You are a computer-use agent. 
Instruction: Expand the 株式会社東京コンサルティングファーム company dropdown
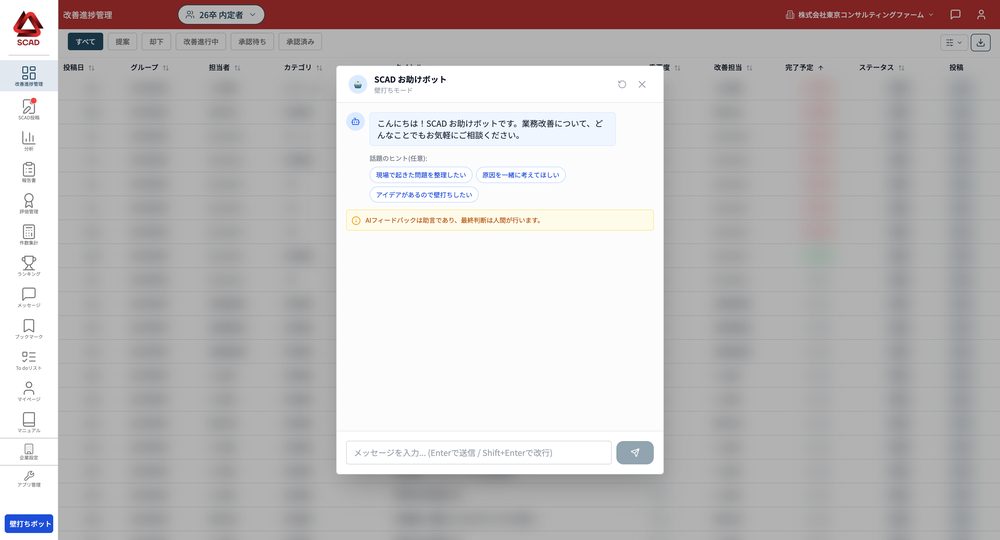(859, 15)
